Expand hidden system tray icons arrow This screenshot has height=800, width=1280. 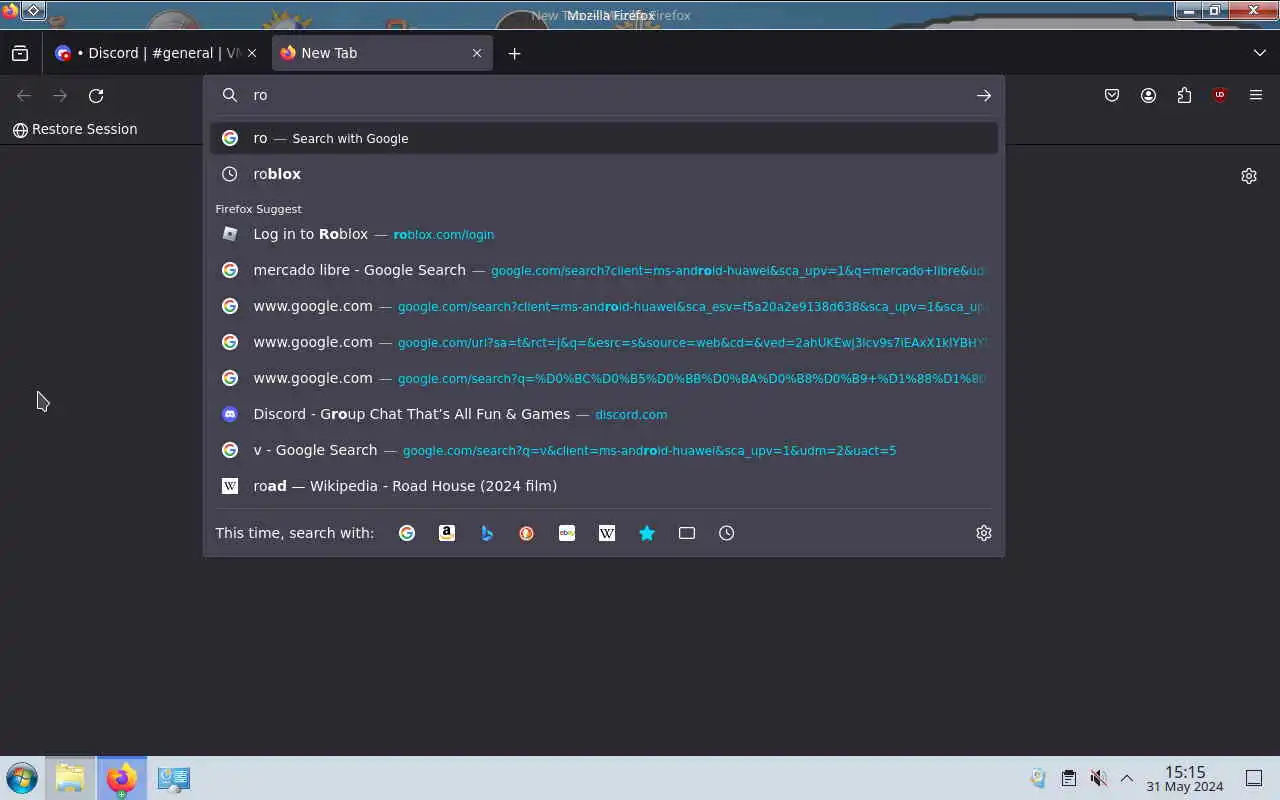click(x=1127, y=778)
